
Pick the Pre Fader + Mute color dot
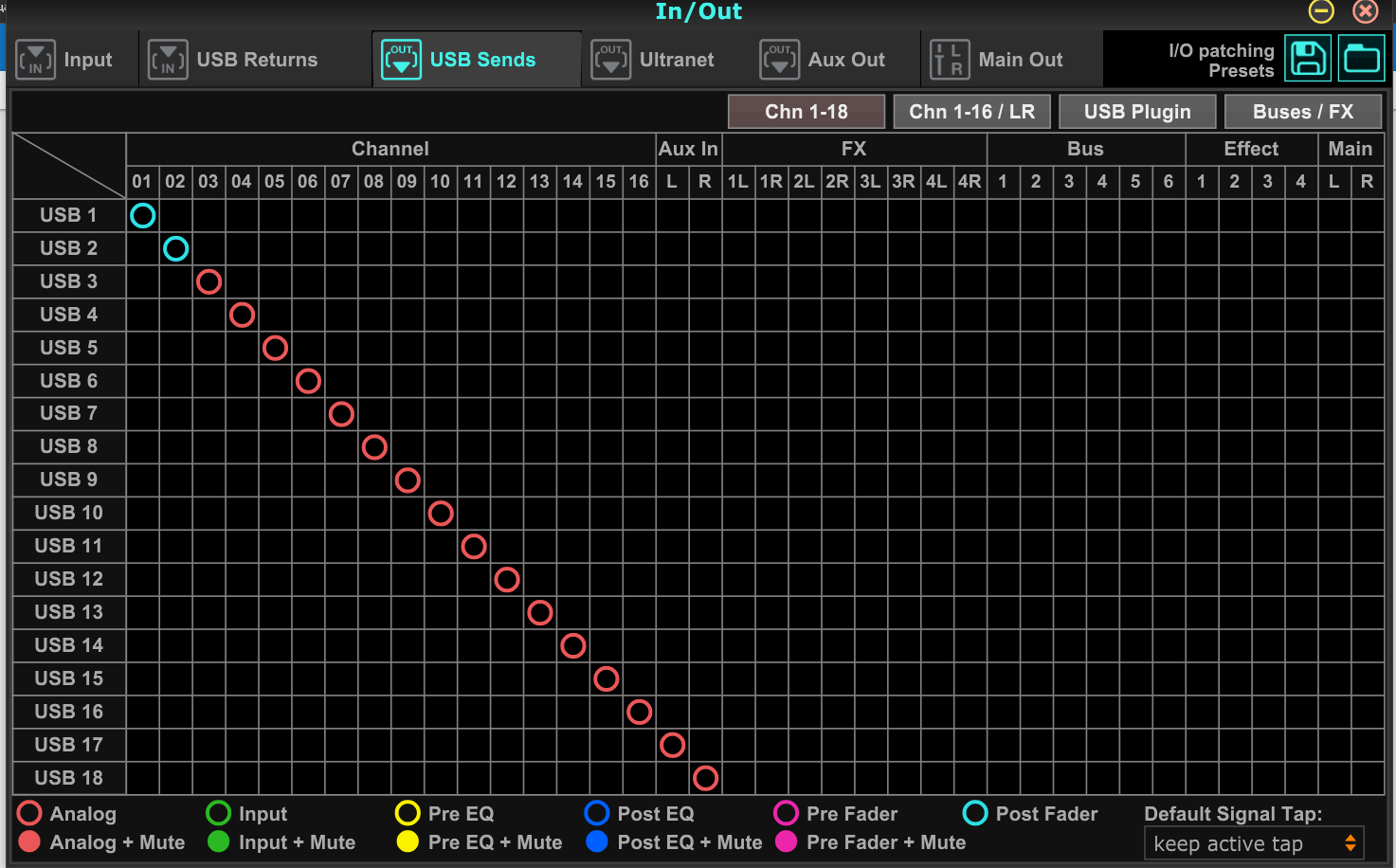786,841
